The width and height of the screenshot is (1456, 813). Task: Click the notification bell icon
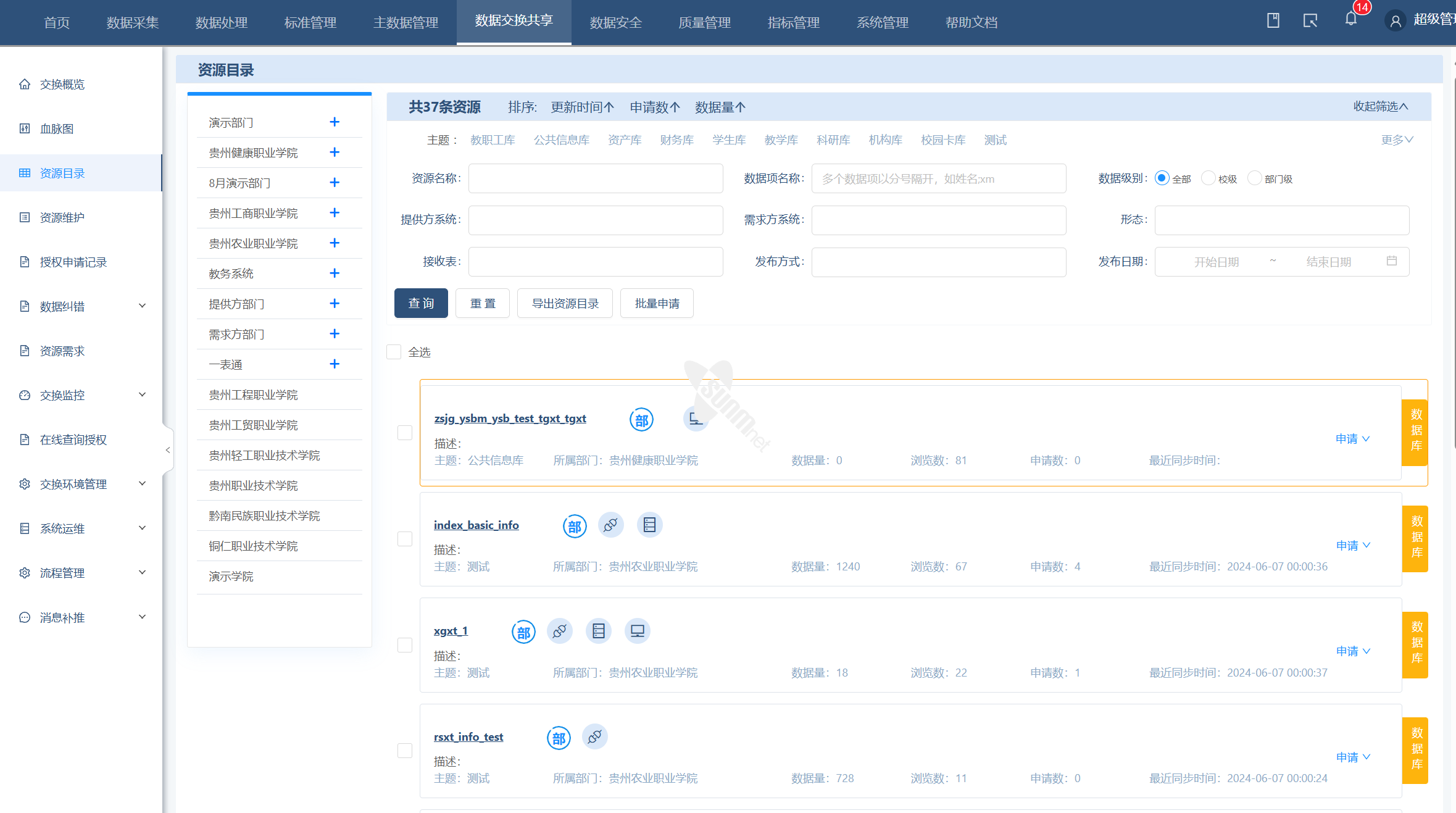[1350, 19]
